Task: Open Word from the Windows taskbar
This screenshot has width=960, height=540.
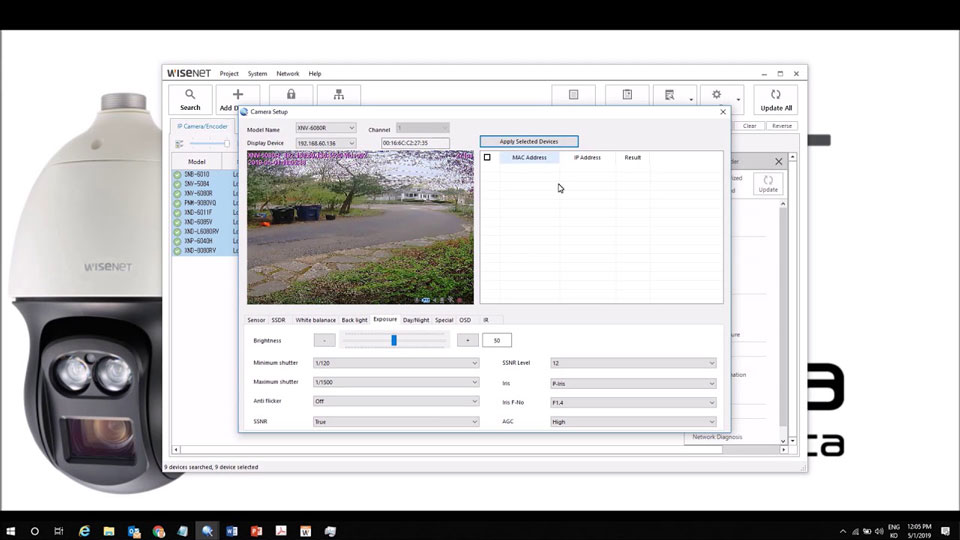Action: pos(232,531)
